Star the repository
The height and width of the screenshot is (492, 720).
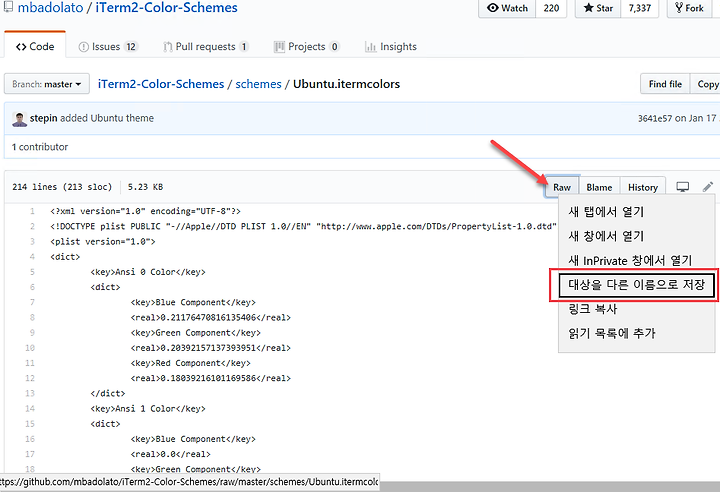coord(598,8)
